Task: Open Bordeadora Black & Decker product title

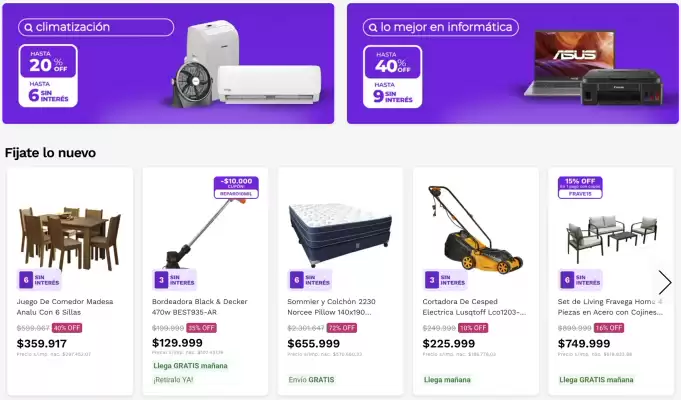Action: point(200,307)
